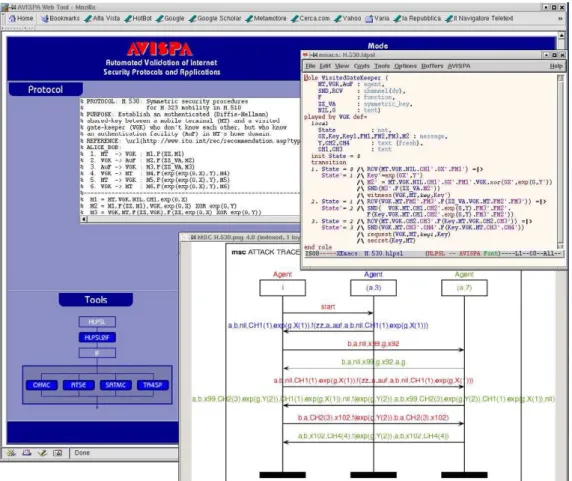This screenshot has width=572, height=481.
Task: Open the la Repubblica bookmark
Action: 417,18
